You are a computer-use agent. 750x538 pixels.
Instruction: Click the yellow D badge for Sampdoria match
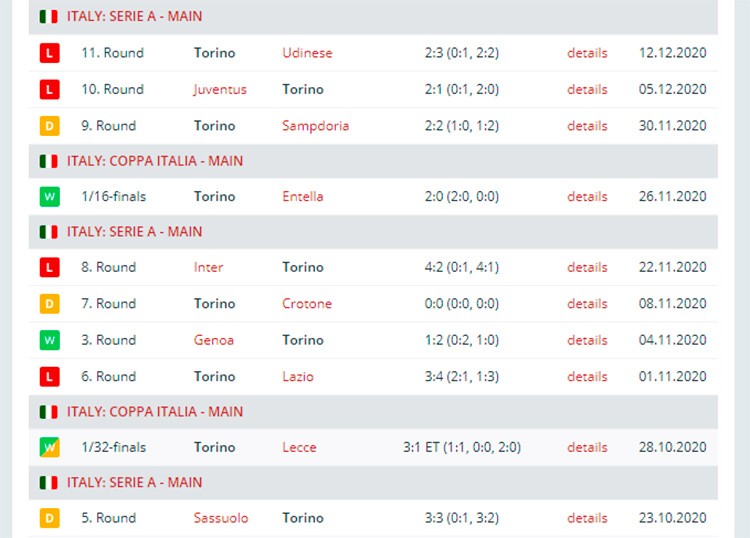[49, 126]
